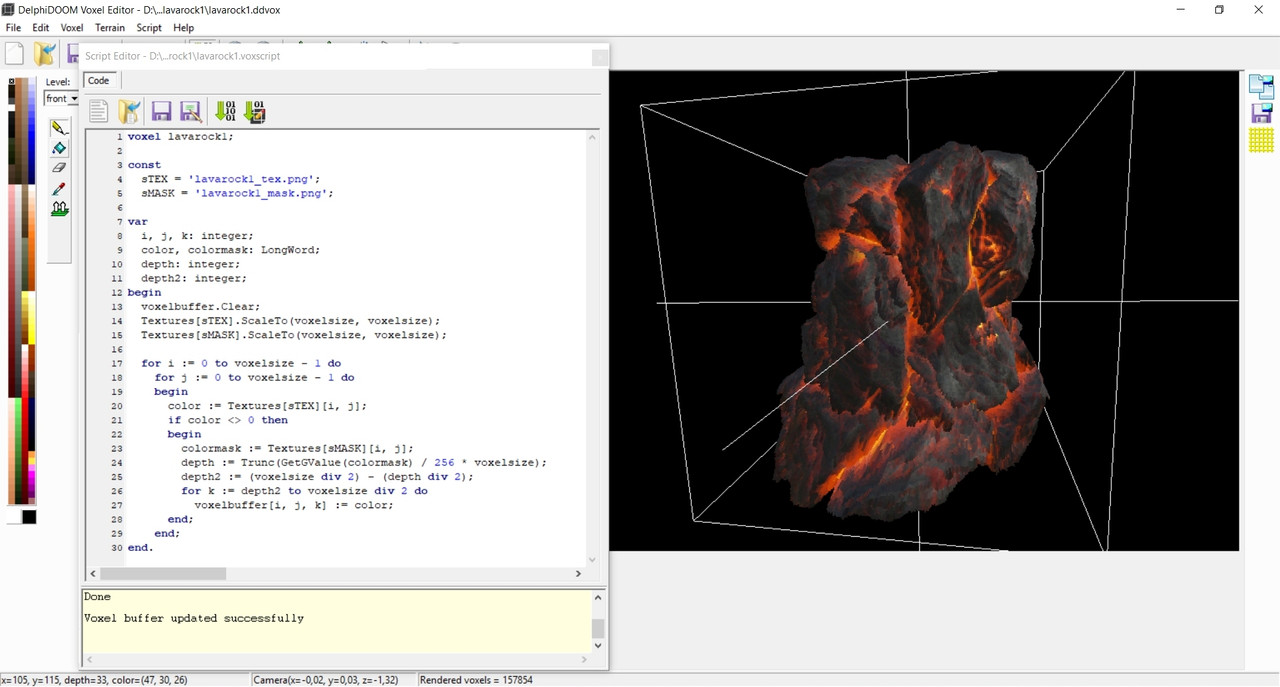Open the Terrain menu

[110, 28]
